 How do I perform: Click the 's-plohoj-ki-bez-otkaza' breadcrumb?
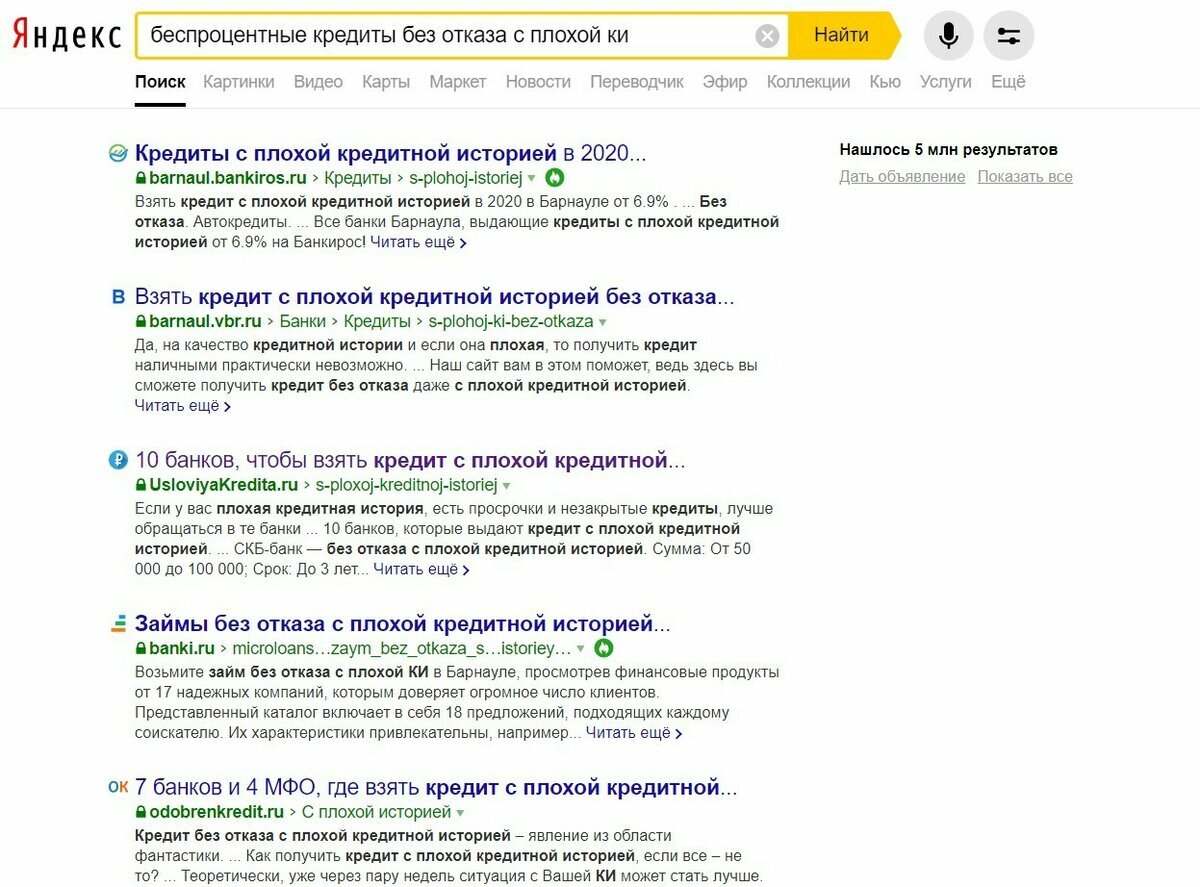pyautogui.click(x=511, y=322)
